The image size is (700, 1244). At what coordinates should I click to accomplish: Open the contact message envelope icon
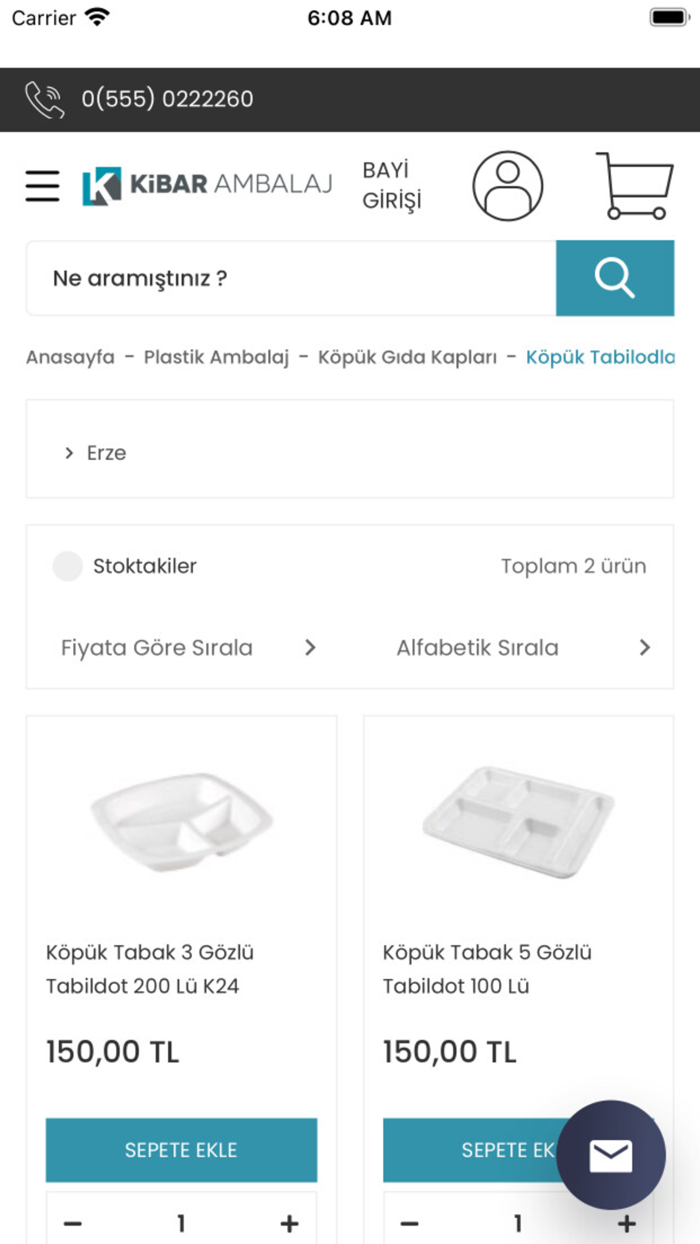611,1155
